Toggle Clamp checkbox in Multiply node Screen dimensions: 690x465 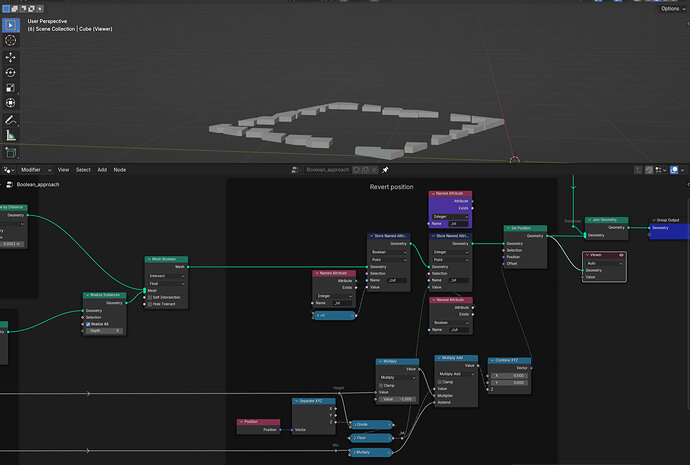point(381,385)
